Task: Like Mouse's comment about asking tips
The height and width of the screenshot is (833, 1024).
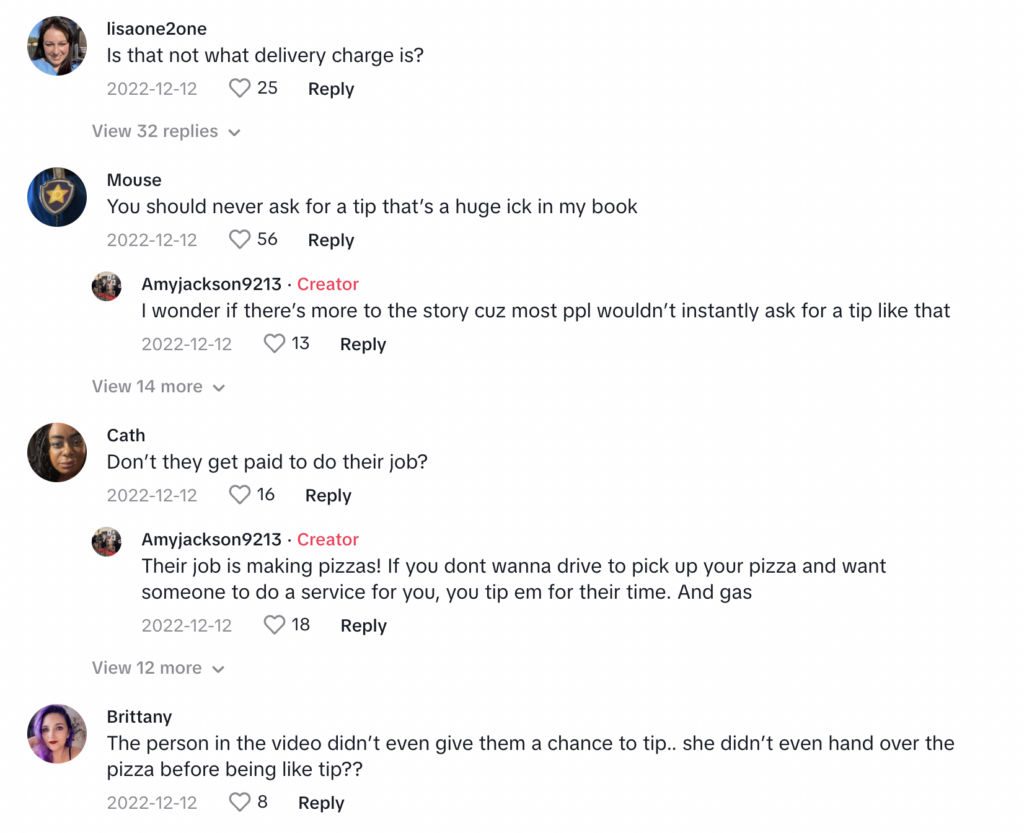Action: tap(240, 240)
